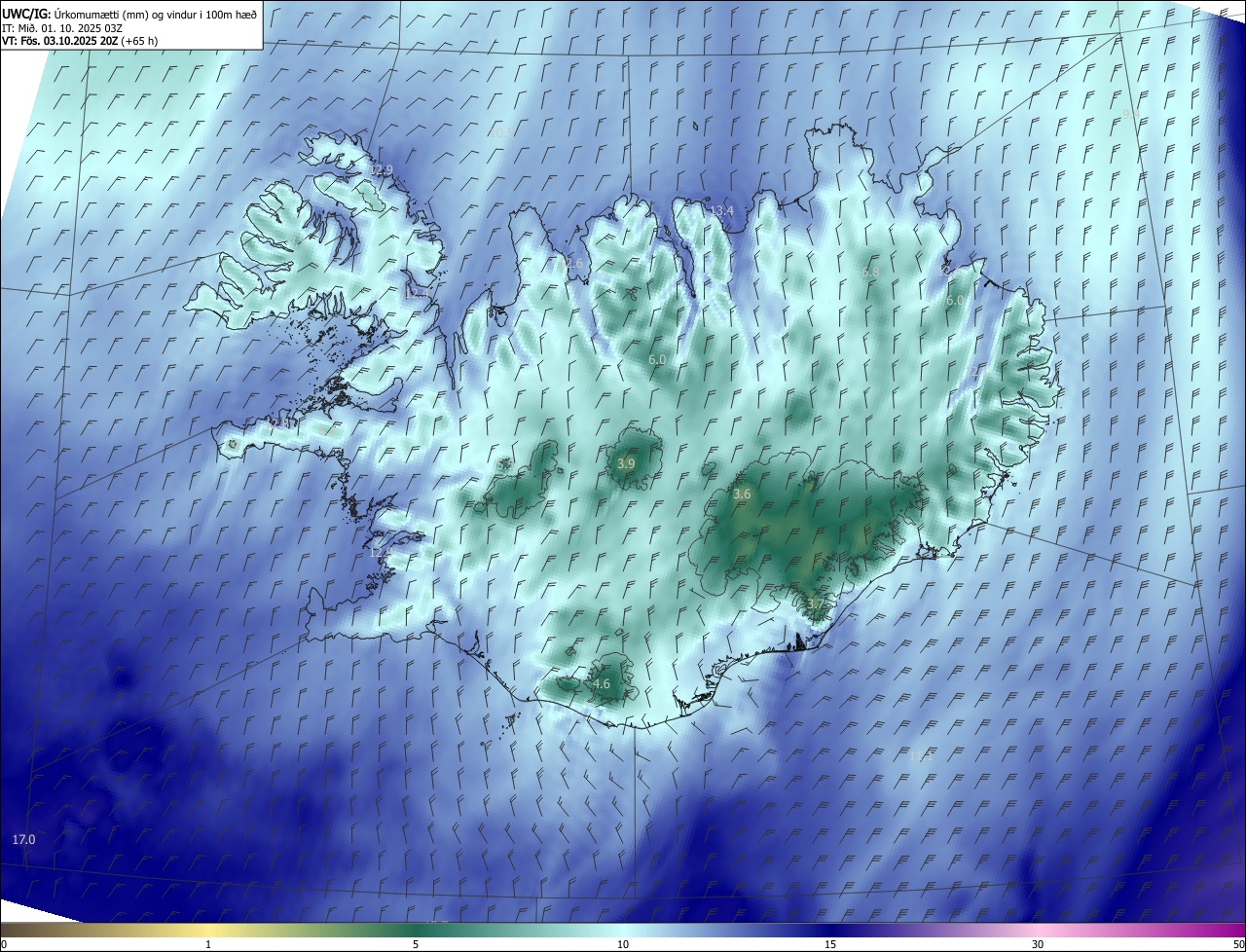Click the 12.9 label at the Westfjords' northern tip
1246x952 pixels.
coord(382,170)
